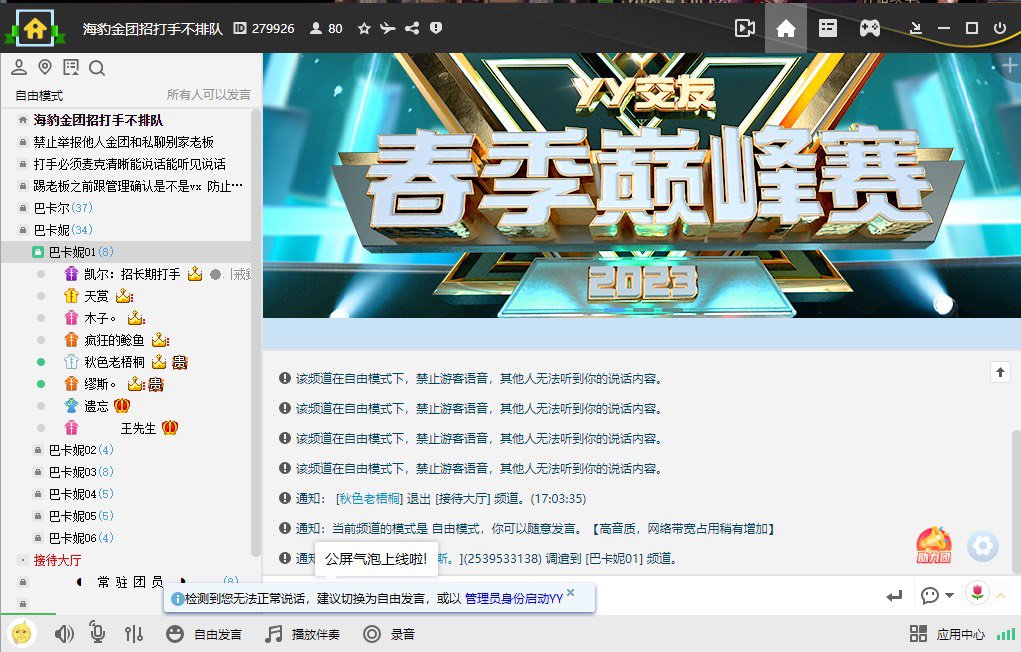The height and width of the screenshot is (652, 1021).
Task: Click the blue gear settings bubble
Action: (983, 546)
